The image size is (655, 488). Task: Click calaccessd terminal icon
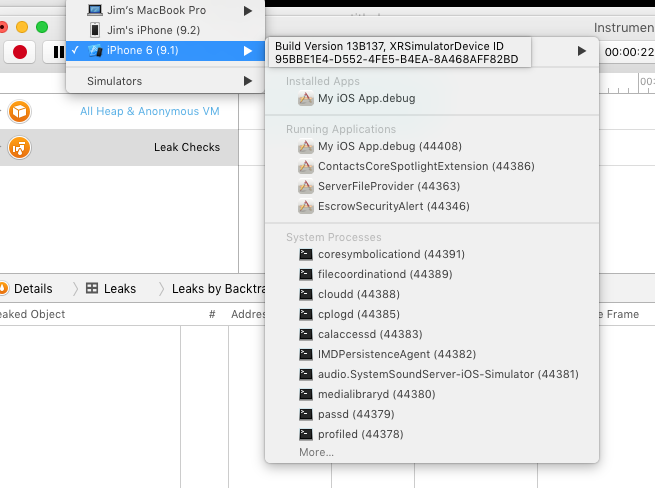(306, 335)
